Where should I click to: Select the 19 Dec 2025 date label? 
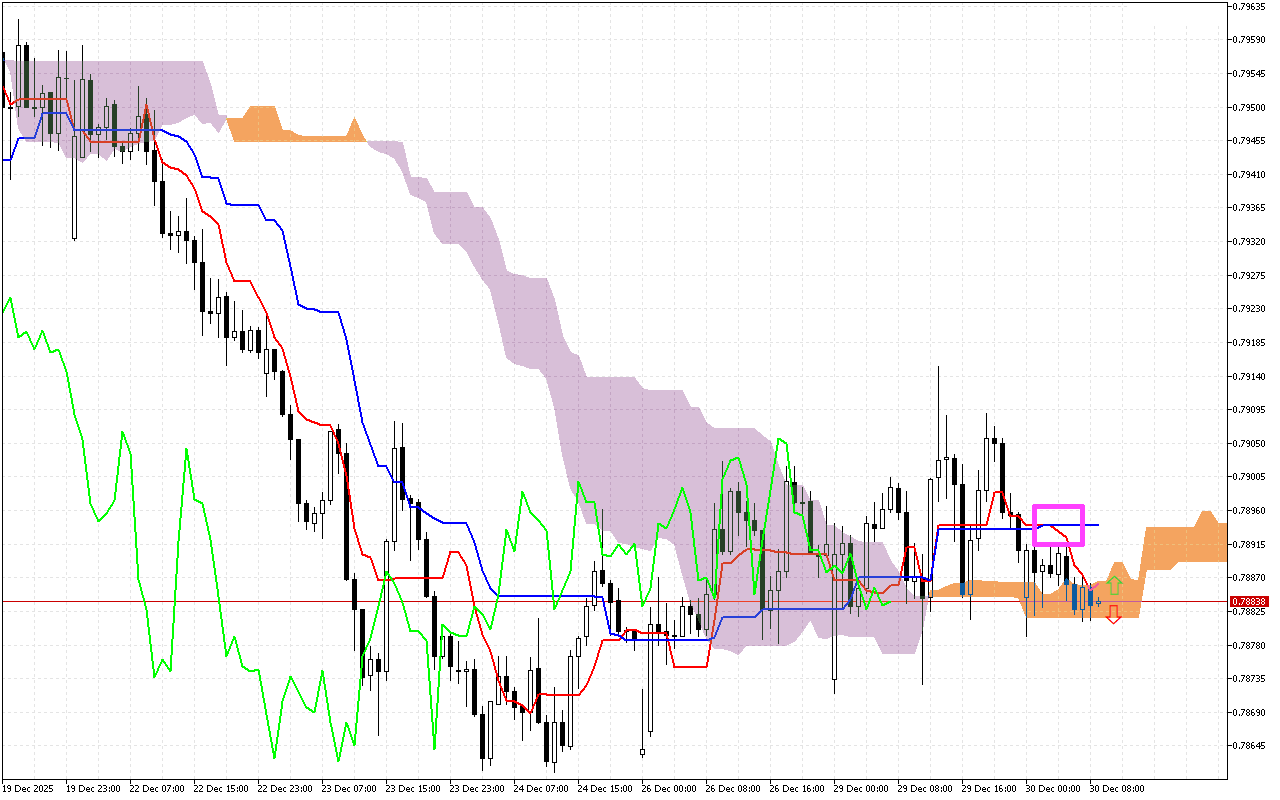click(30, 789)
